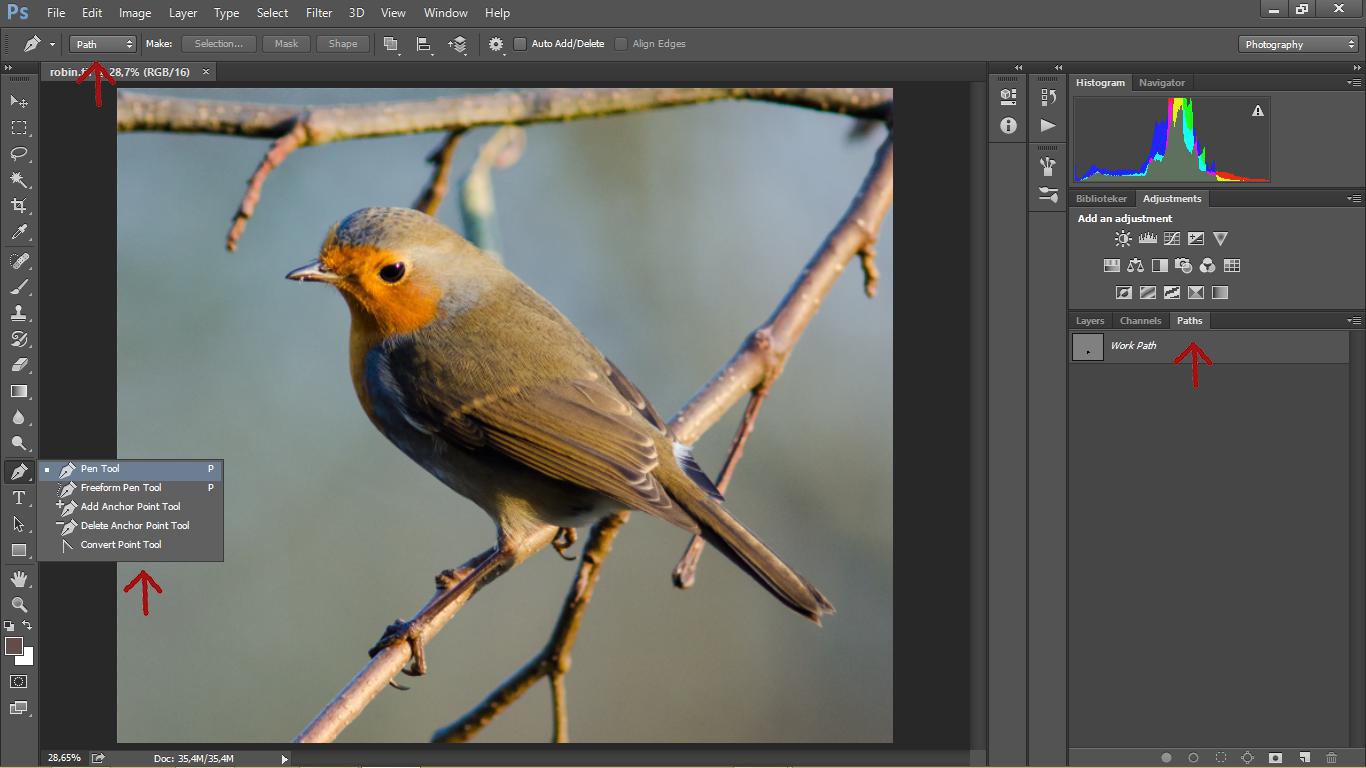Viewport: 1366px width, 768px height.
Task: Click the delete path trash icon
Action: (x=1331, y=758)
